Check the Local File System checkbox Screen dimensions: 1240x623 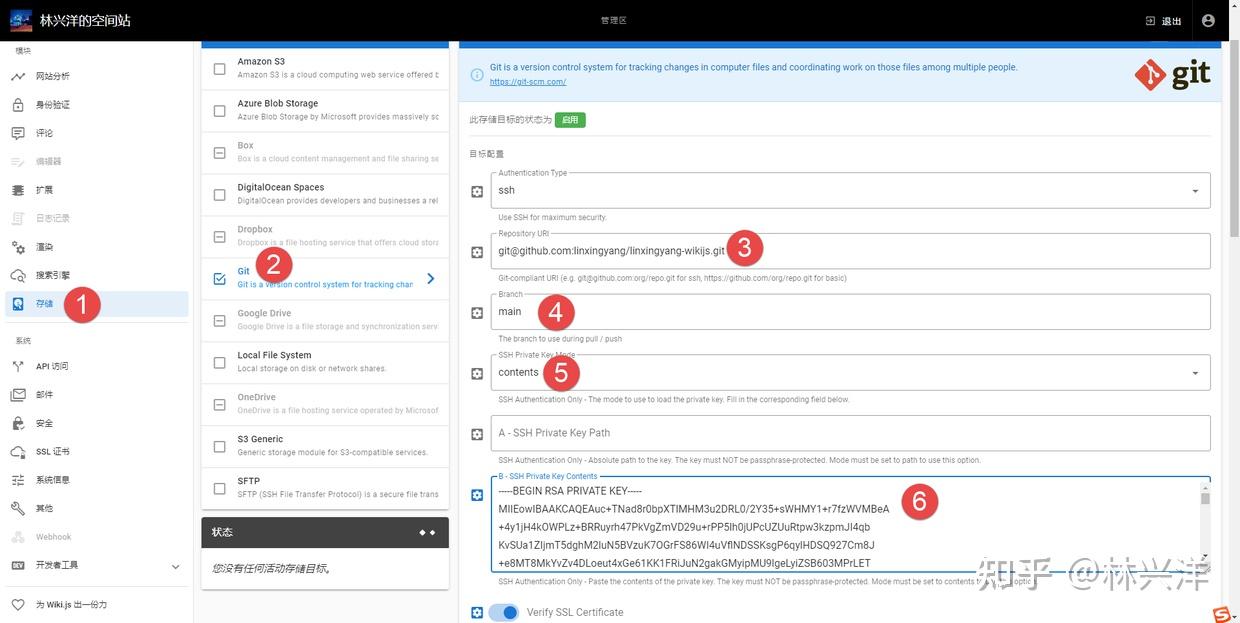(x=220, y=363)
